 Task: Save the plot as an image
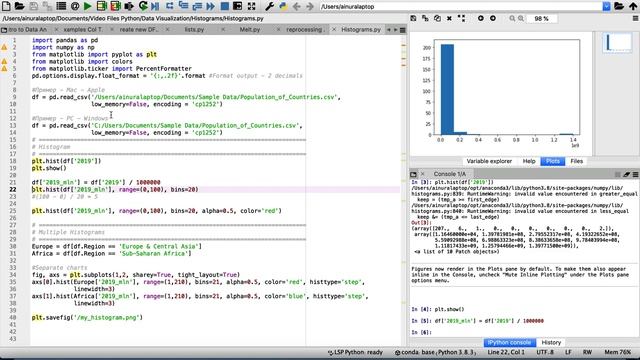tap(413, 18)
